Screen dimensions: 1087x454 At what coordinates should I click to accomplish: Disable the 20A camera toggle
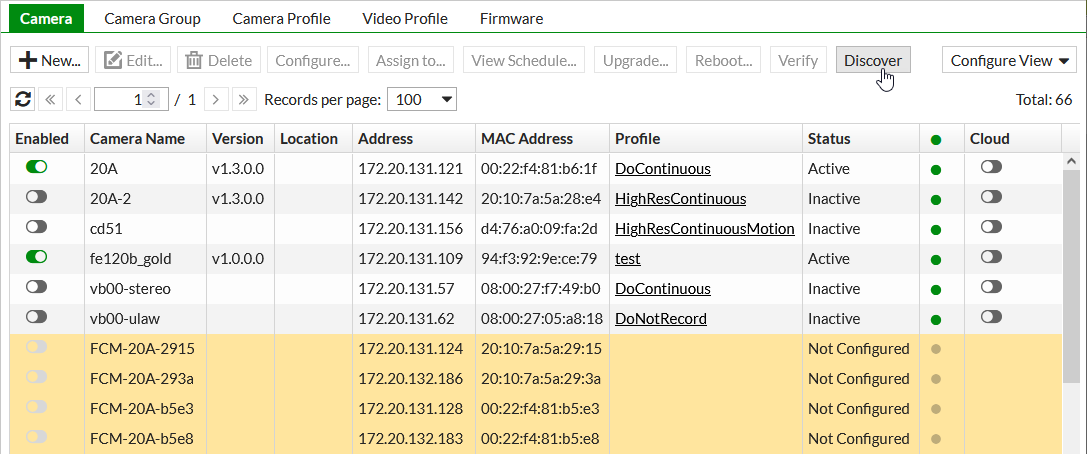[36, 168]
